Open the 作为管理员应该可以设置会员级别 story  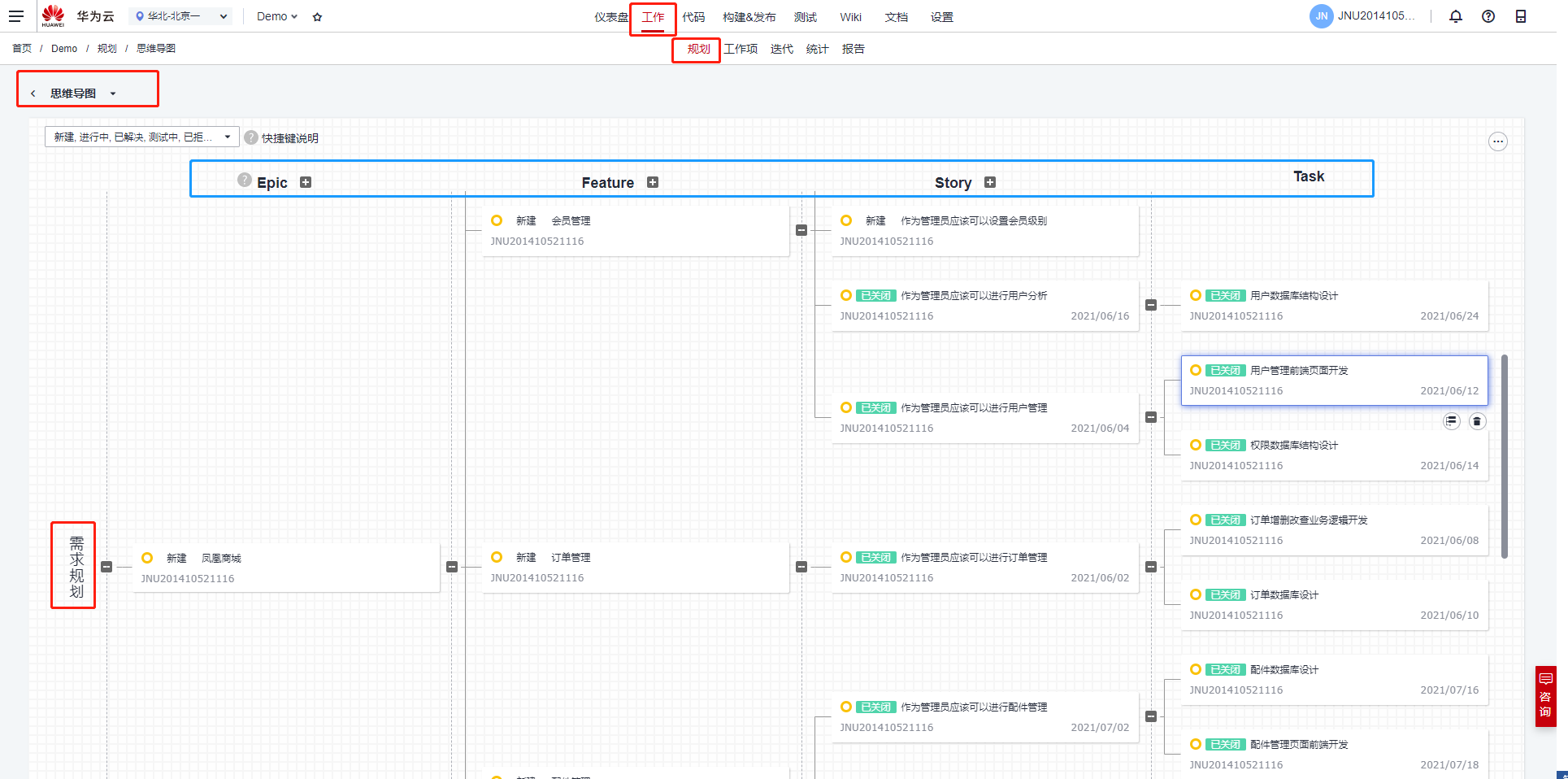[985, 231]
